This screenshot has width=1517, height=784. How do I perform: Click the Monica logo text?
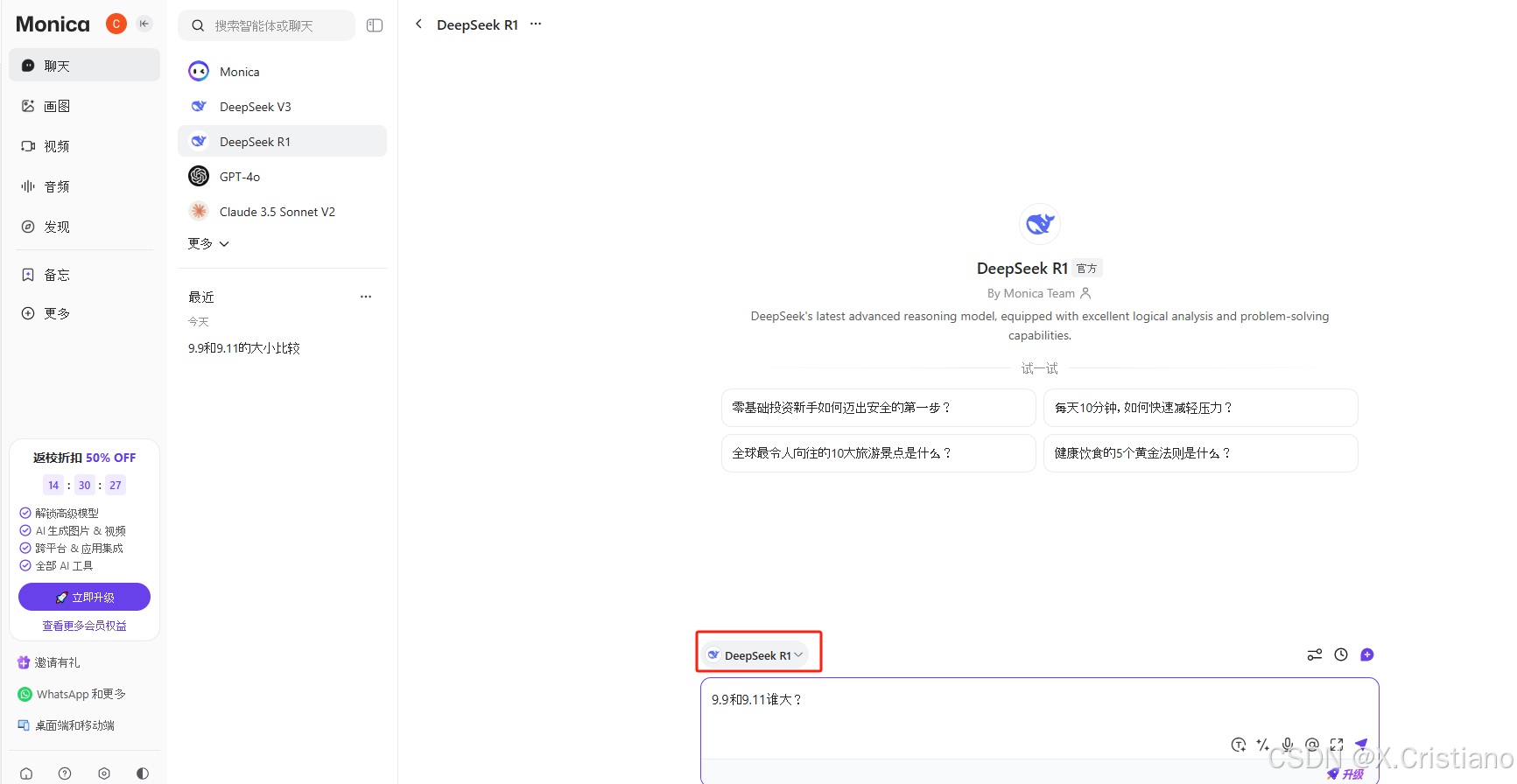[53, 24]
